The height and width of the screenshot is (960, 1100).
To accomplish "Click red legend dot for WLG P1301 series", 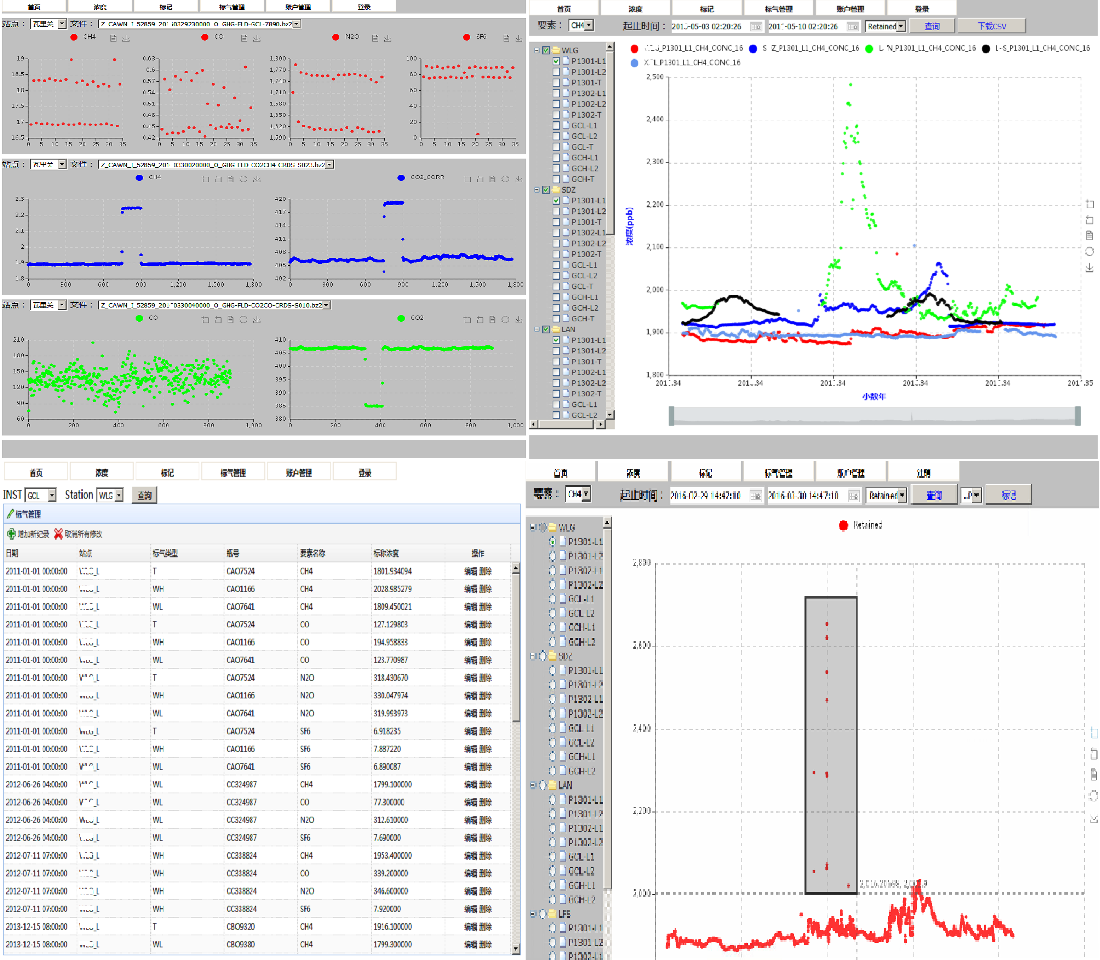I will [x=636, y=48].
